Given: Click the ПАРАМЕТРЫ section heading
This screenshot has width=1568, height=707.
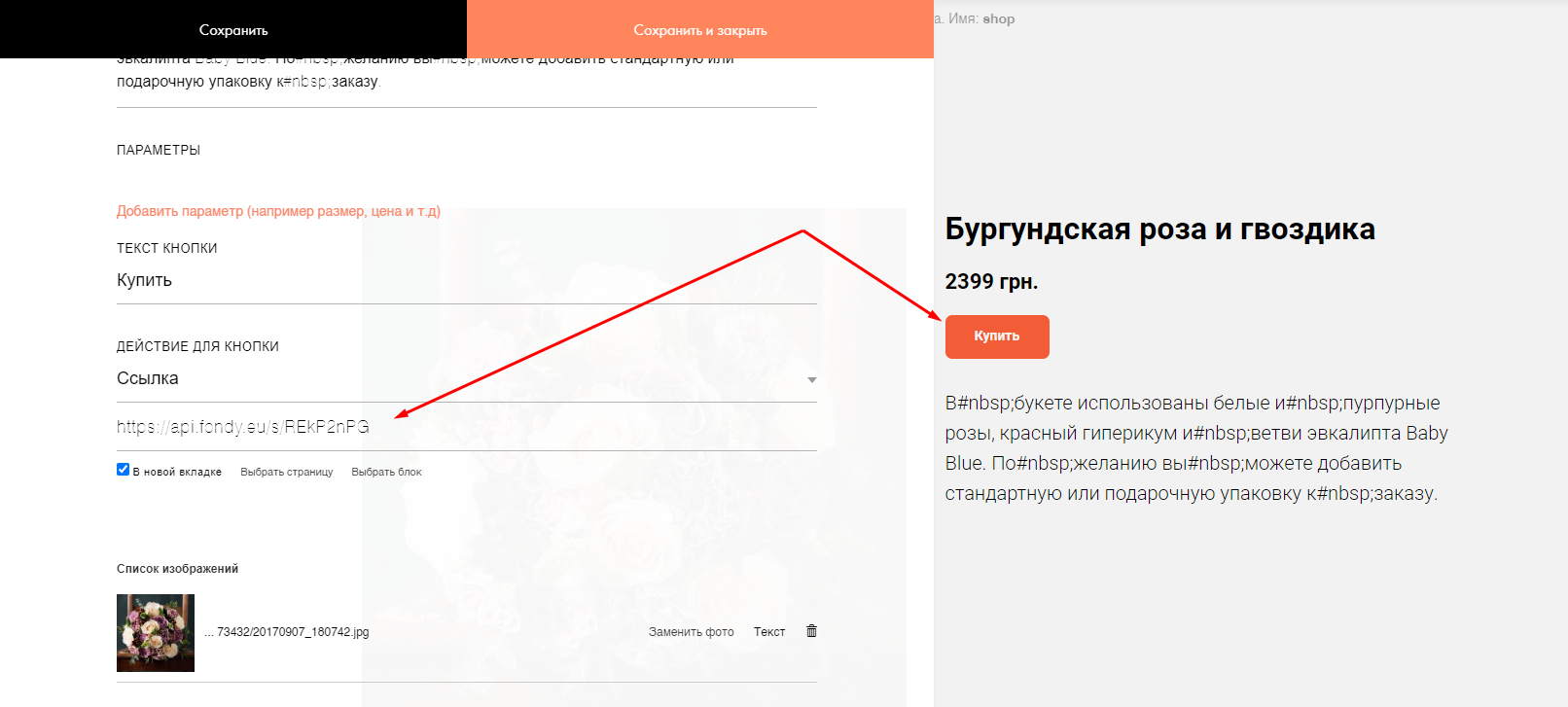Looking at the screenshot, I should point(159,150).
